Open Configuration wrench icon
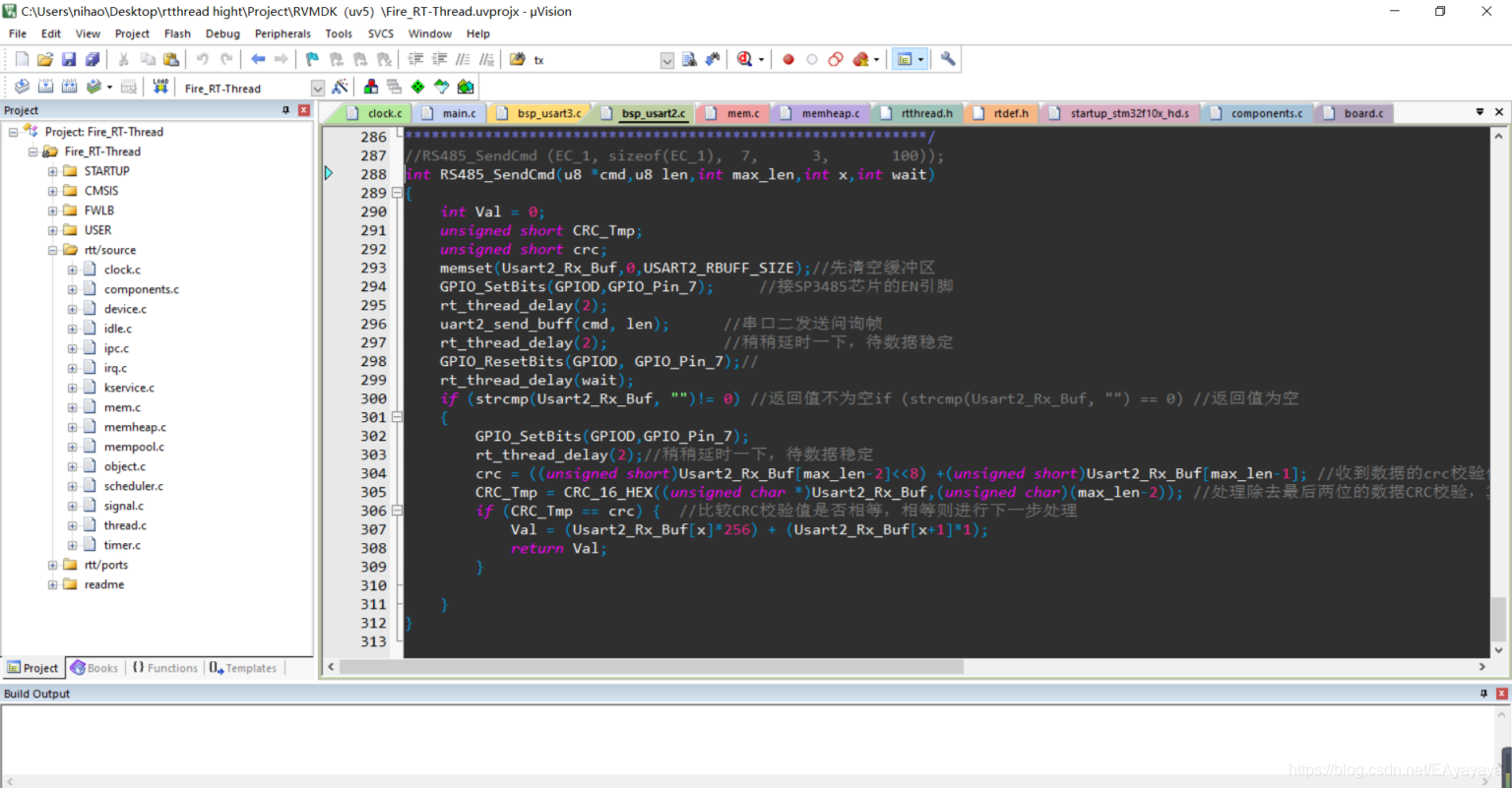 coord(948,59)
